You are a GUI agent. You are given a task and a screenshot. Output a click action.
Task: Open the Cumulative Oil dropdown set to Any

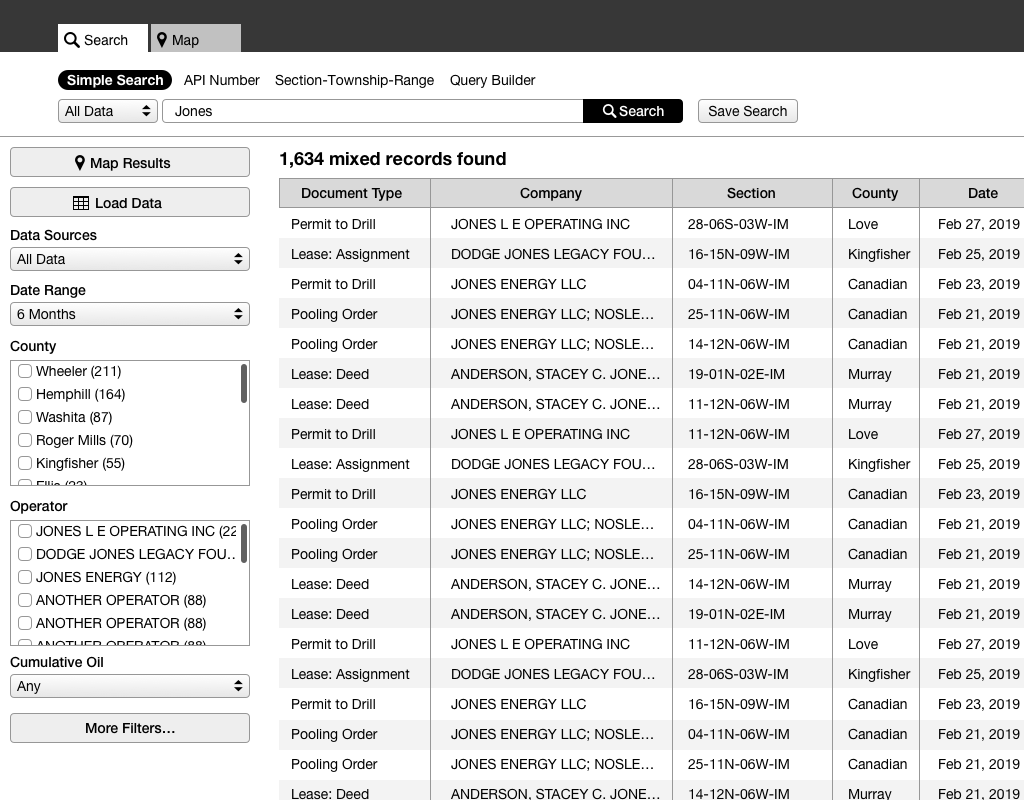click(x=129, y=686)
